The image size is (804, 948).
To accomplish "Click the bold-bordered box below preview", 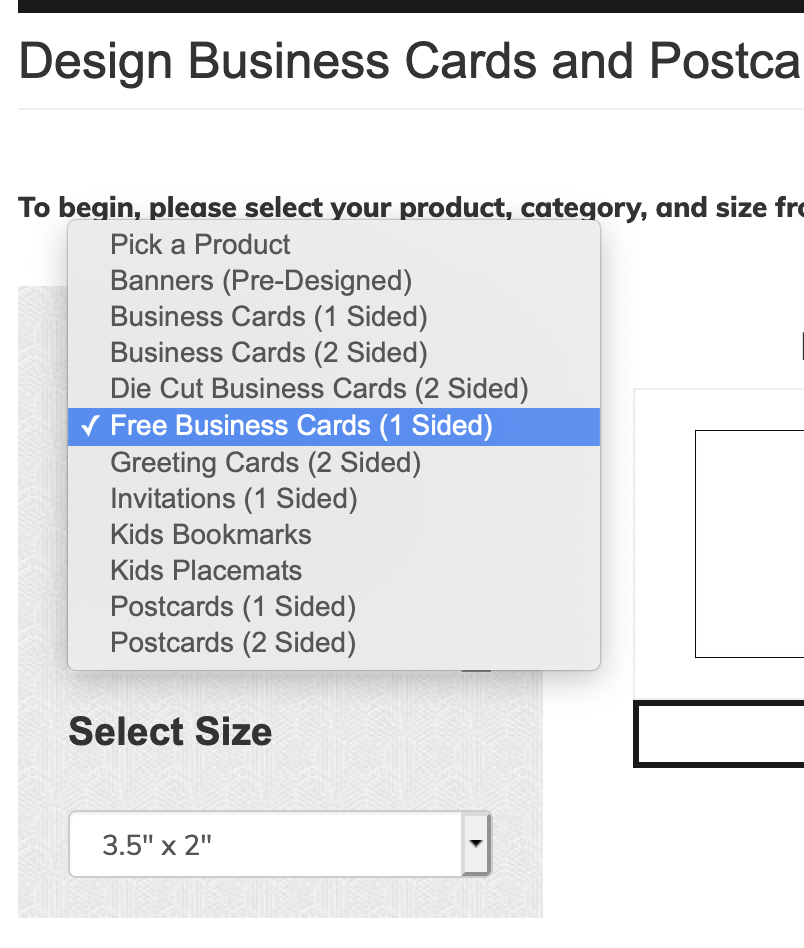I will (719, 734).
